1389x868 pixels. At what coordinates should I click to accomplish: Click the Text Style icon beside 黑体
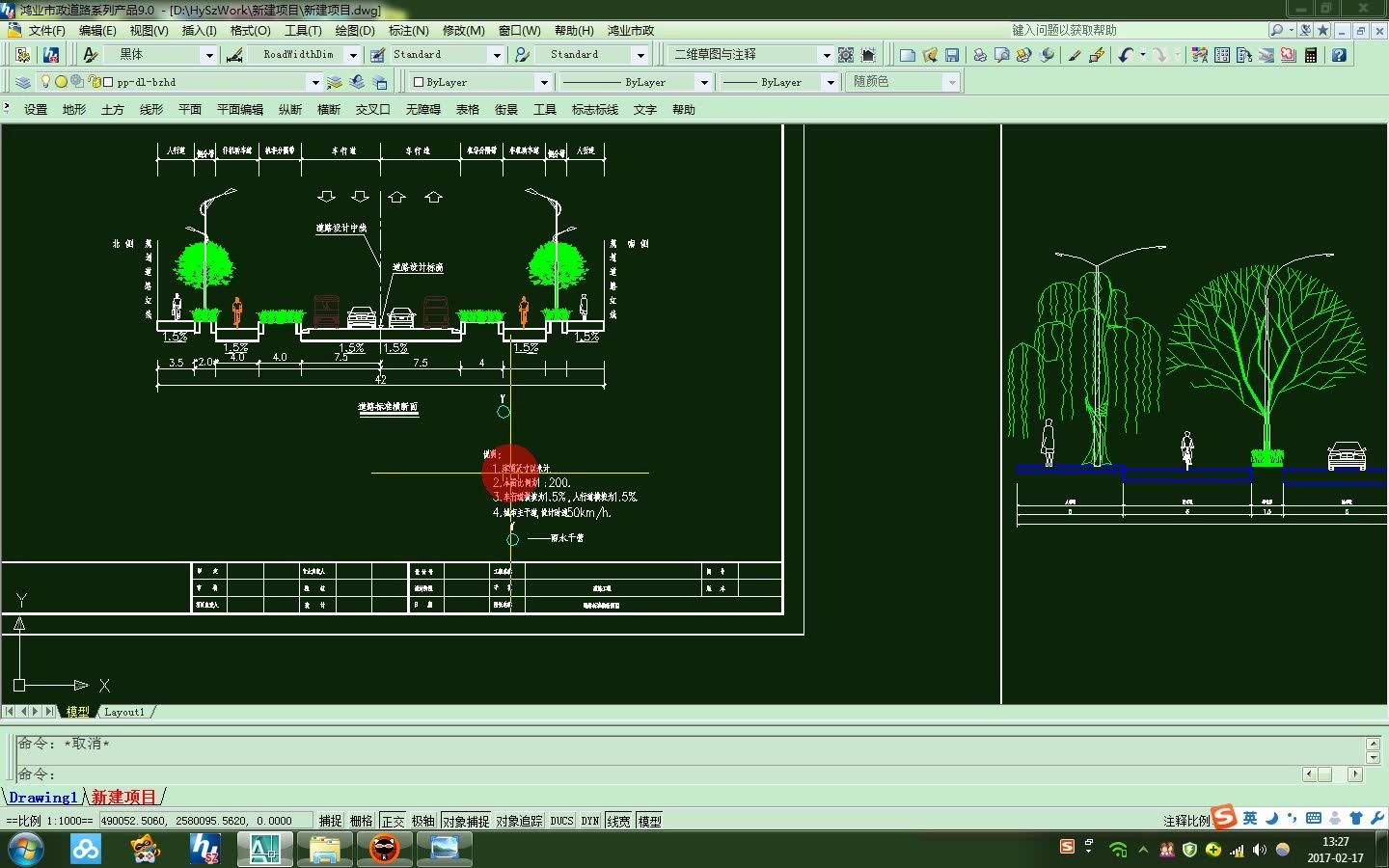(x=91, y=55)
